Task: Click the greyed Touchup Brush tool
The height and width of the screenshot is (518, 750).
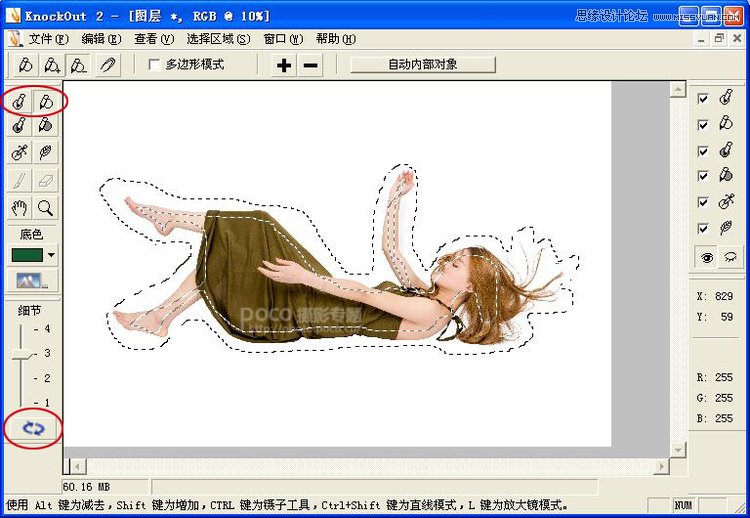Action: [x=19, y=180]
